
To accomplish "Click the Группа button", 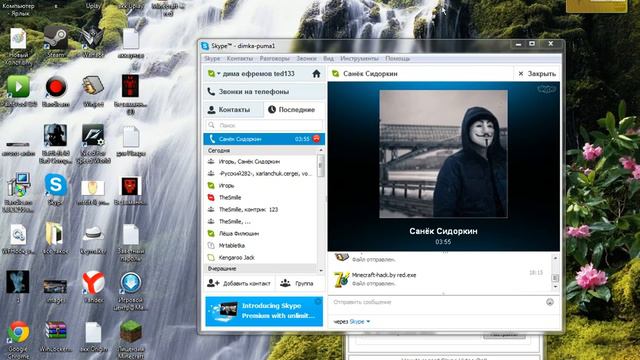I will (299, 283).
